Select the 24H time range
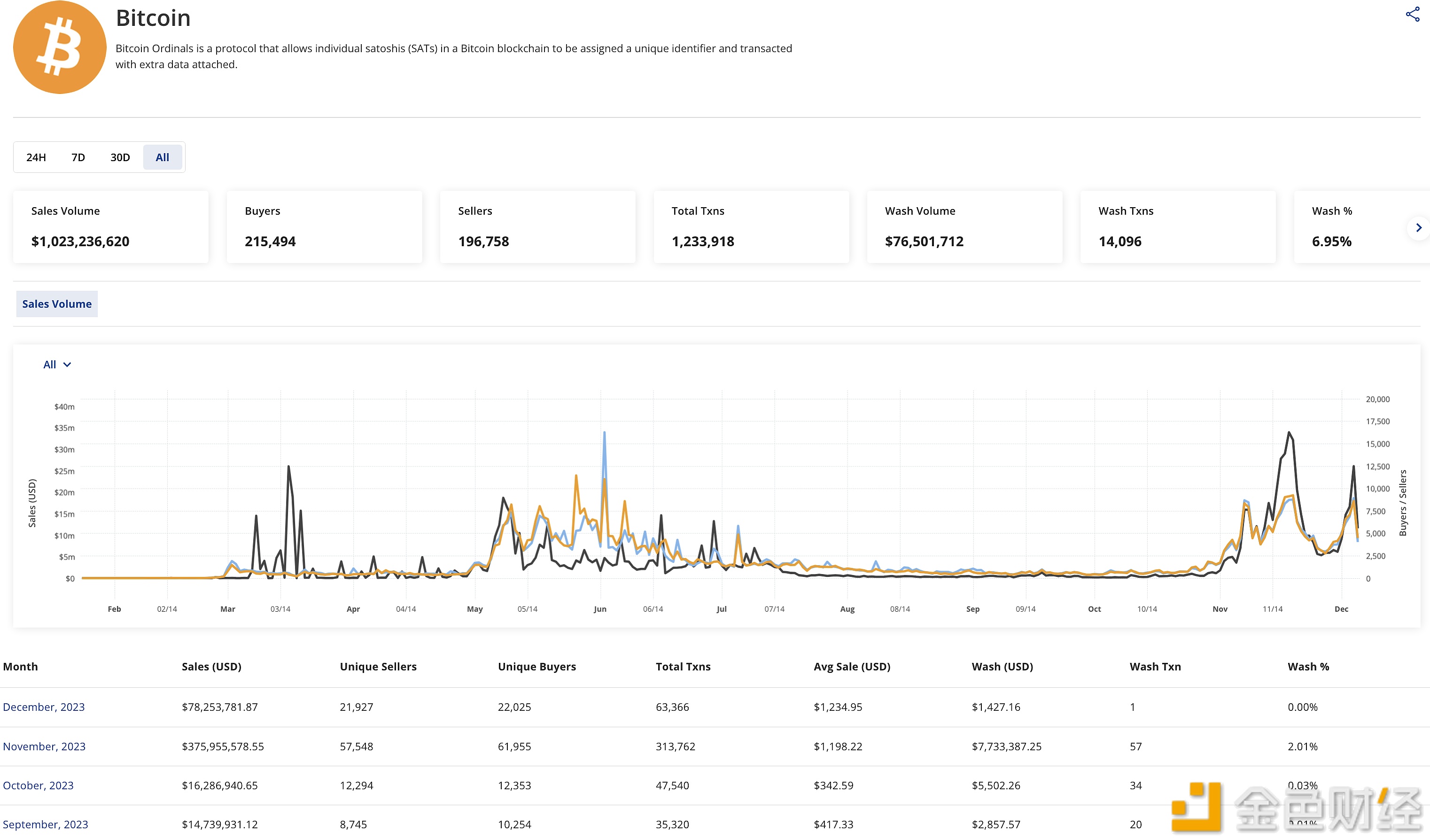Screen dimensions: 1430x840 (x=36, y=157)
